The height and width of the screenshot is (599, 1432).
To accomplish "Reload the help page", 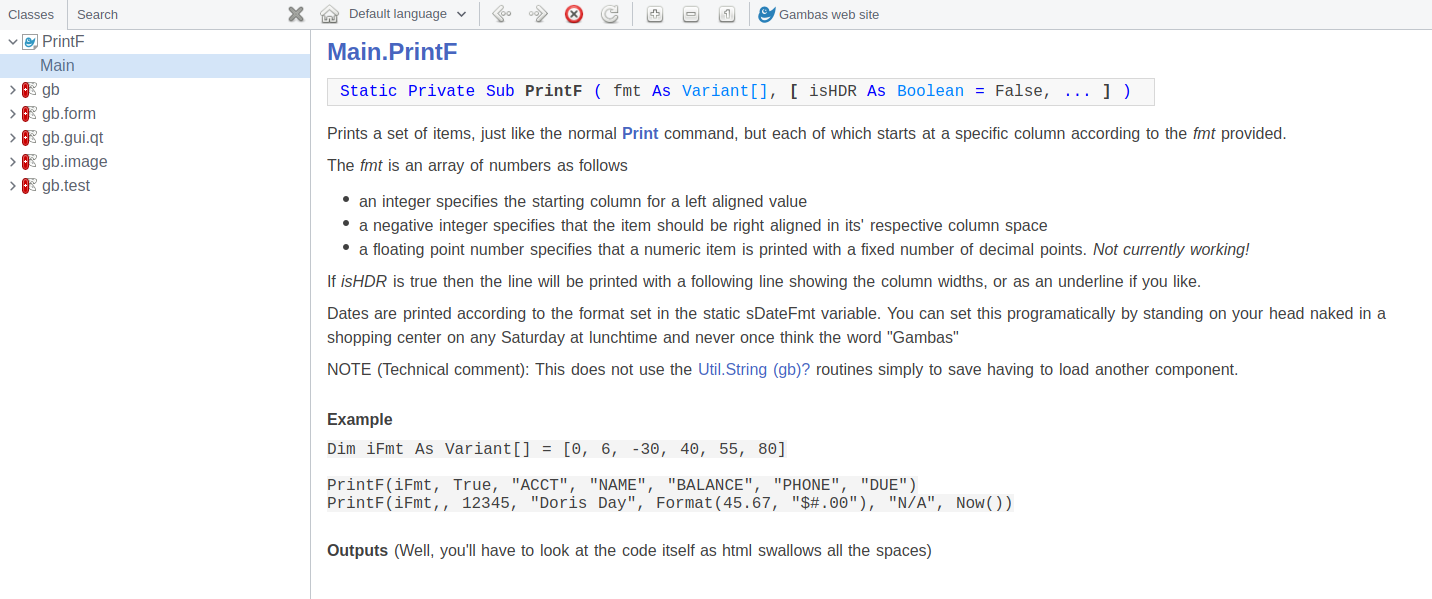I will (609, 14).
